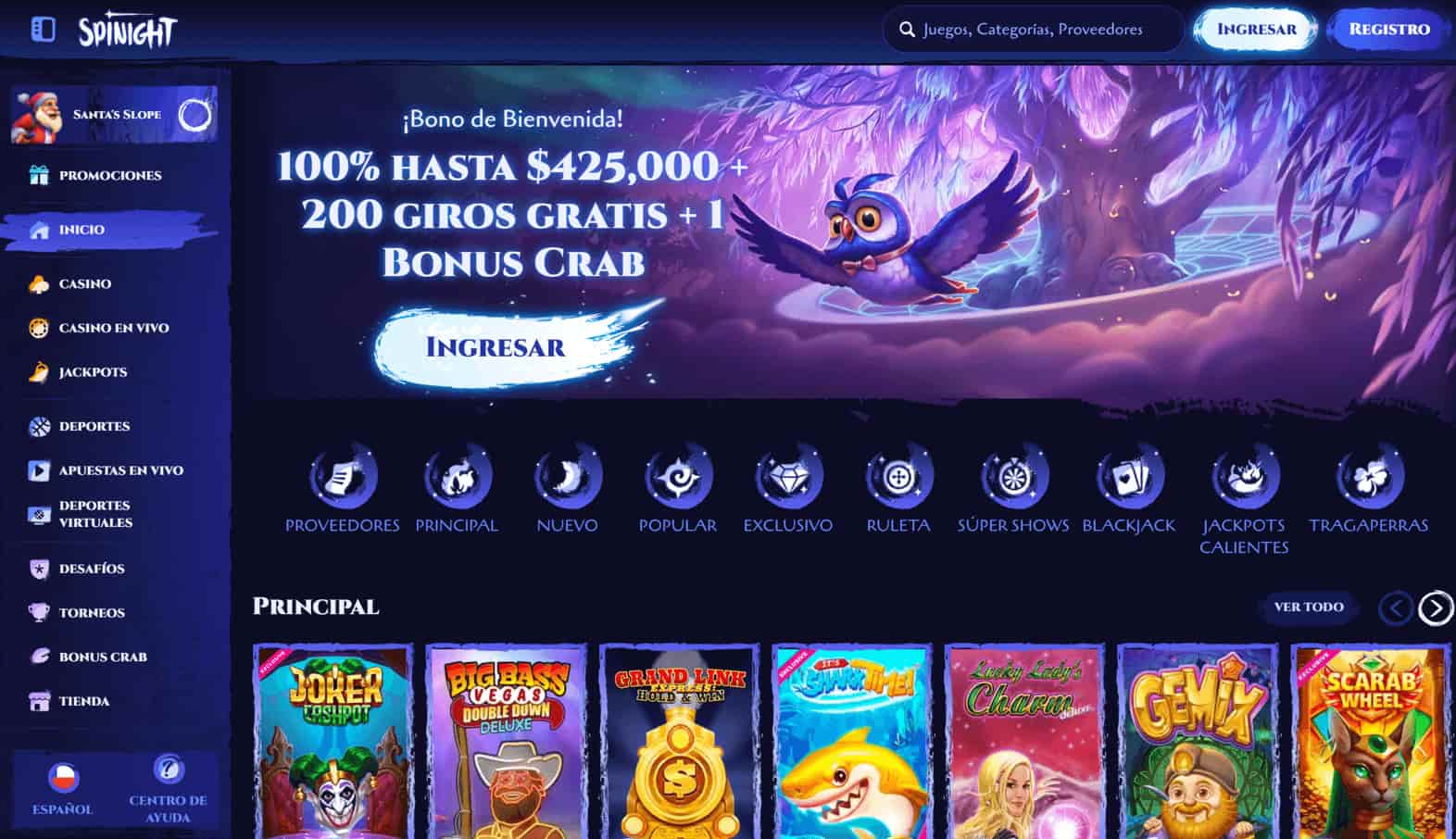Open the Ruleta category icon
1456x839 pixels.
tap(898, 477)
